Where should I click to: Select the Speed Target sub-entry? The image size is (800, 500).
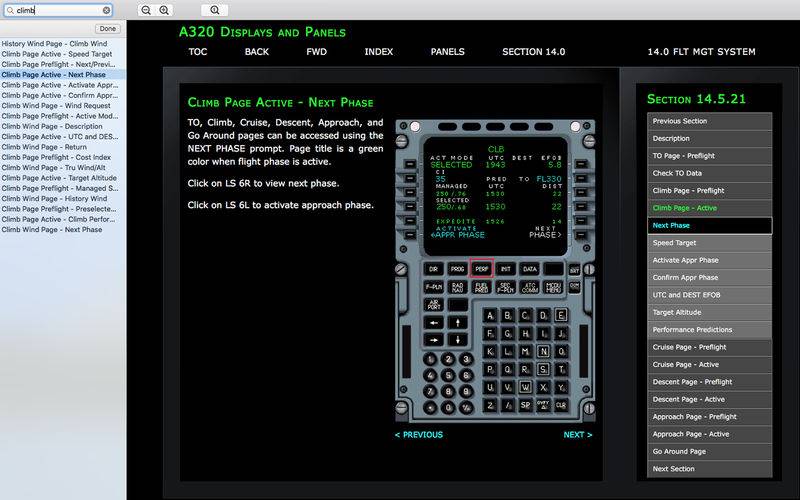coord(709,243)
